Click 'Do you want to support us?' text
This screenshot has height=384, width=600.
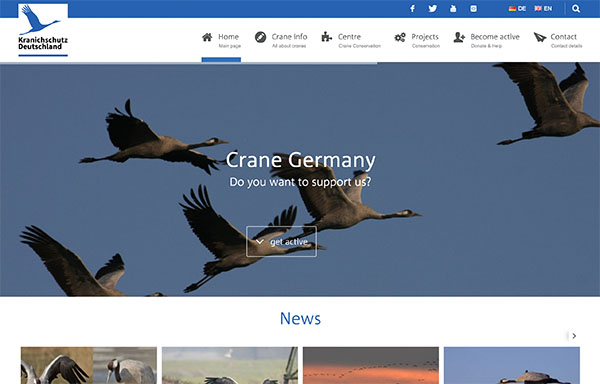[300, 182]
